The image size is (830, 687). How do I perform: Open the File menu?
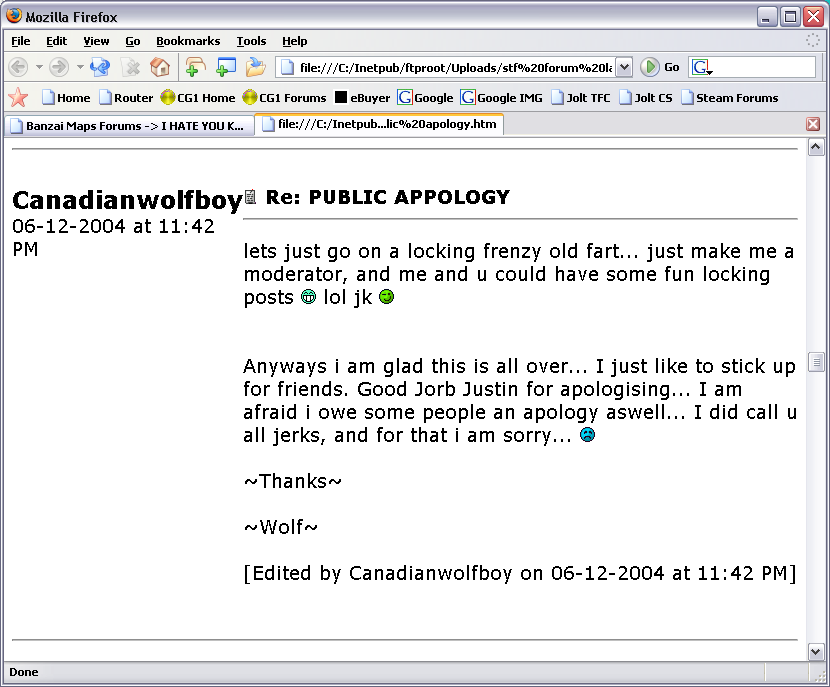point(21,41)
